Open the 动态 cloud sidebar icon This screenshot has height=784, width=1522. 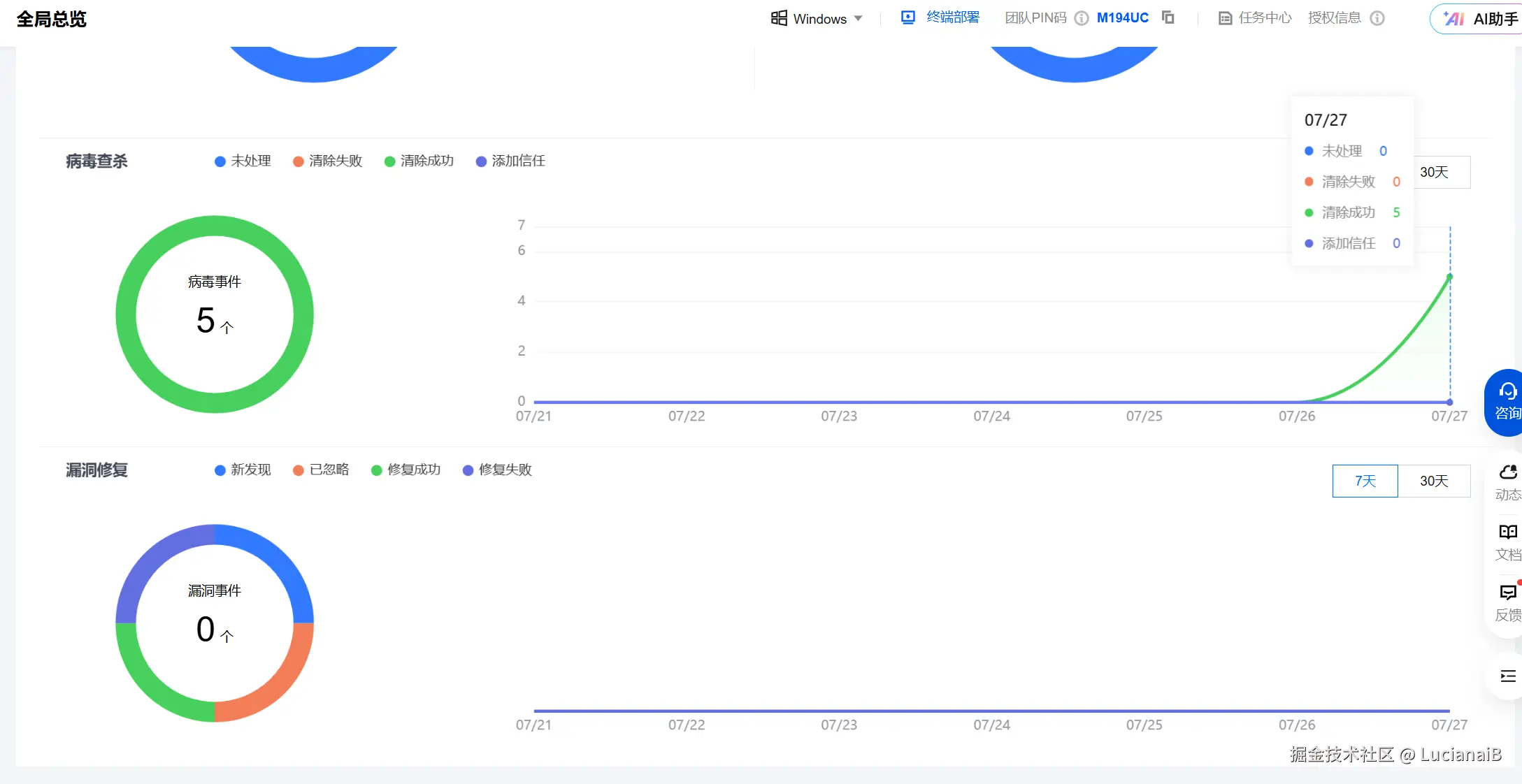[1507, 482]
